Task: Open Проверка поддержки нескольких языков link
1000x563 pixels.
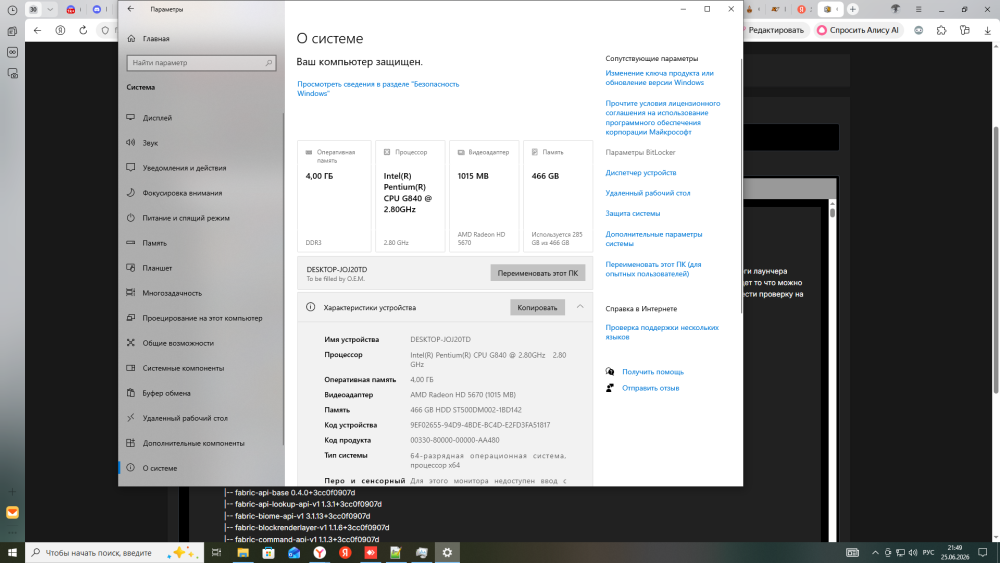Action: (662, 332)
